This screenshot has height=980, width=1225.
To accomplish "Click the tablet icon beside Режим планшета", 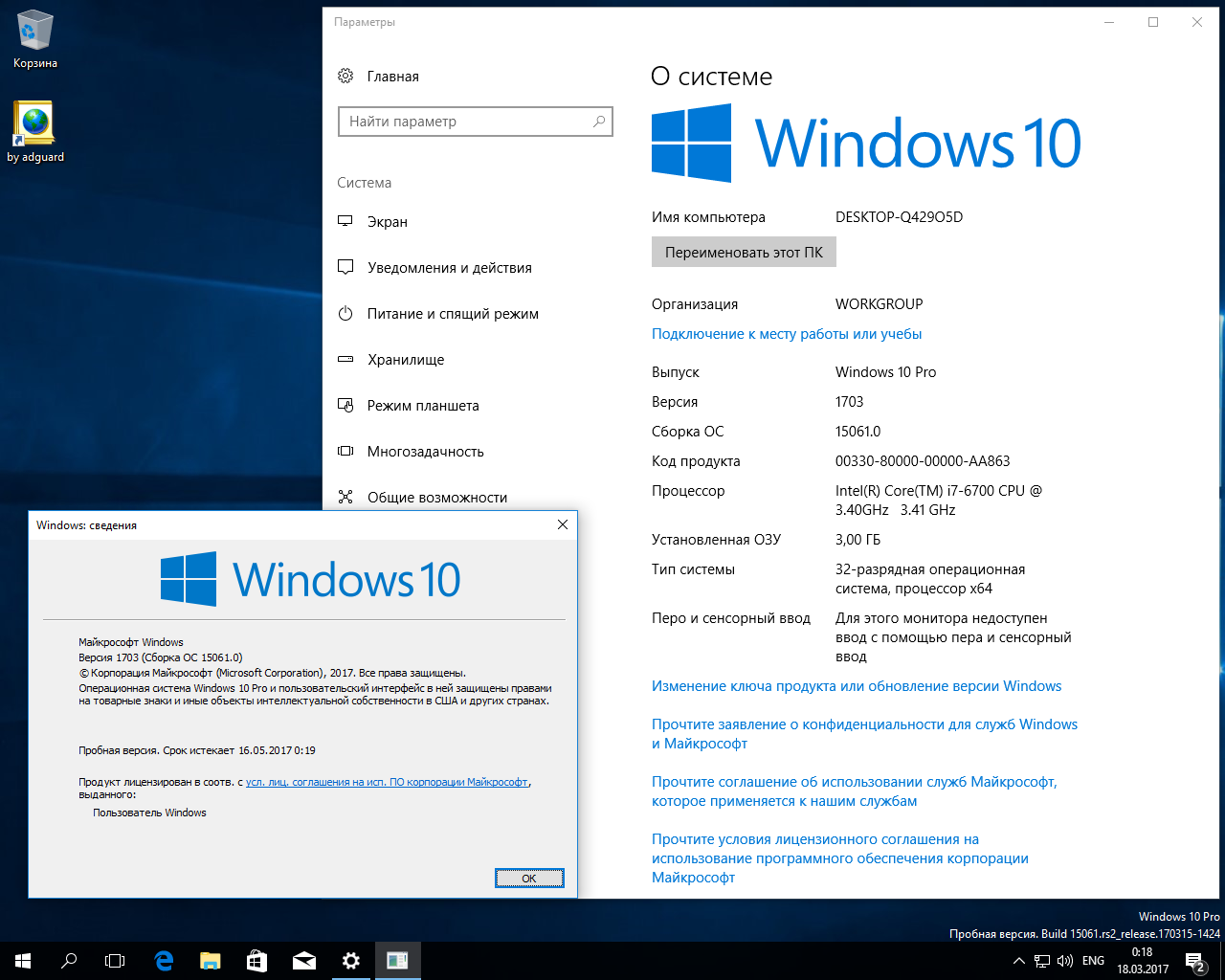I will point(345,405).
